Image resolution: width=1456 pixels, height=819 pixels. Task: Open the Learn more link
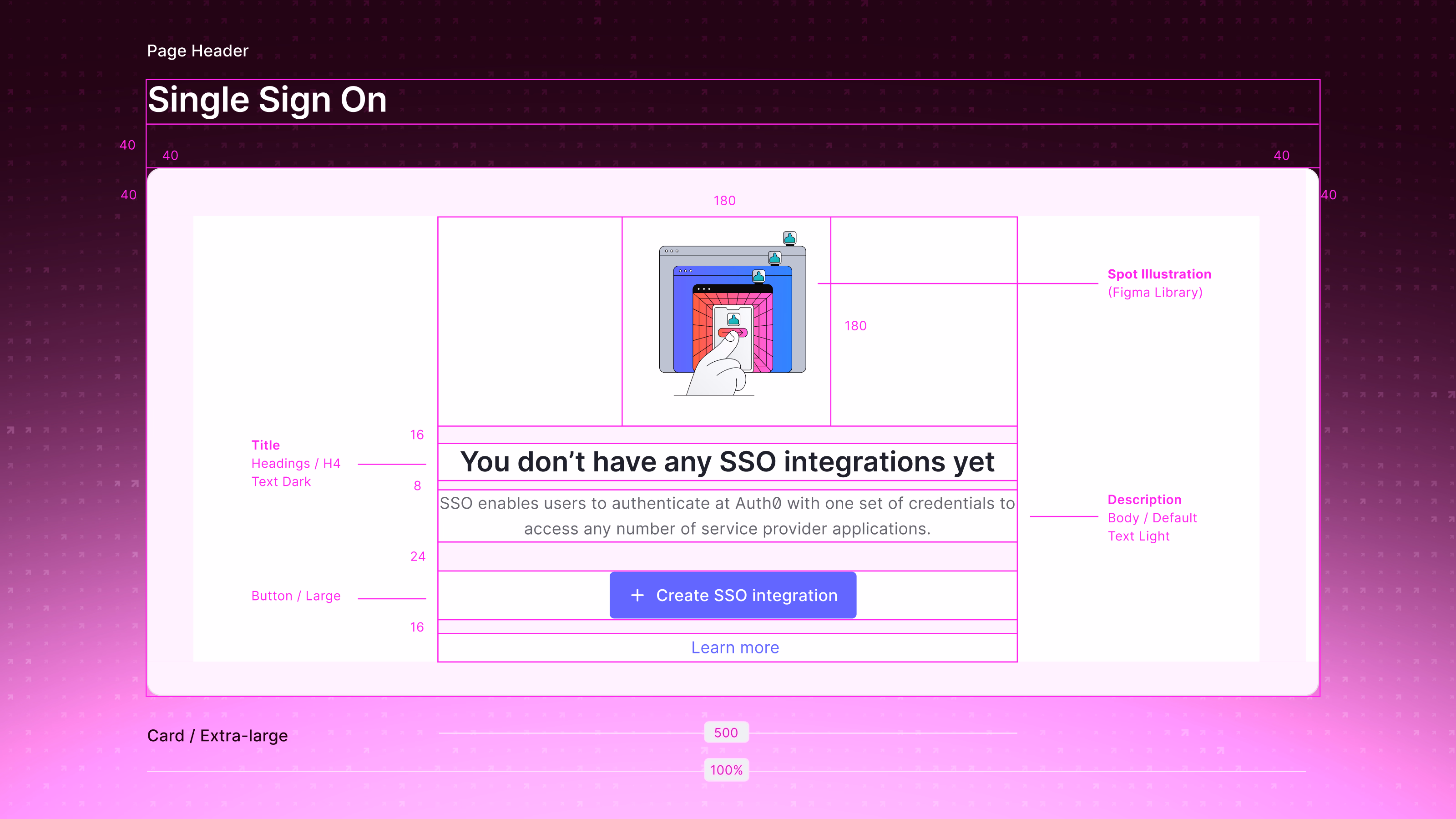(735, 648)
